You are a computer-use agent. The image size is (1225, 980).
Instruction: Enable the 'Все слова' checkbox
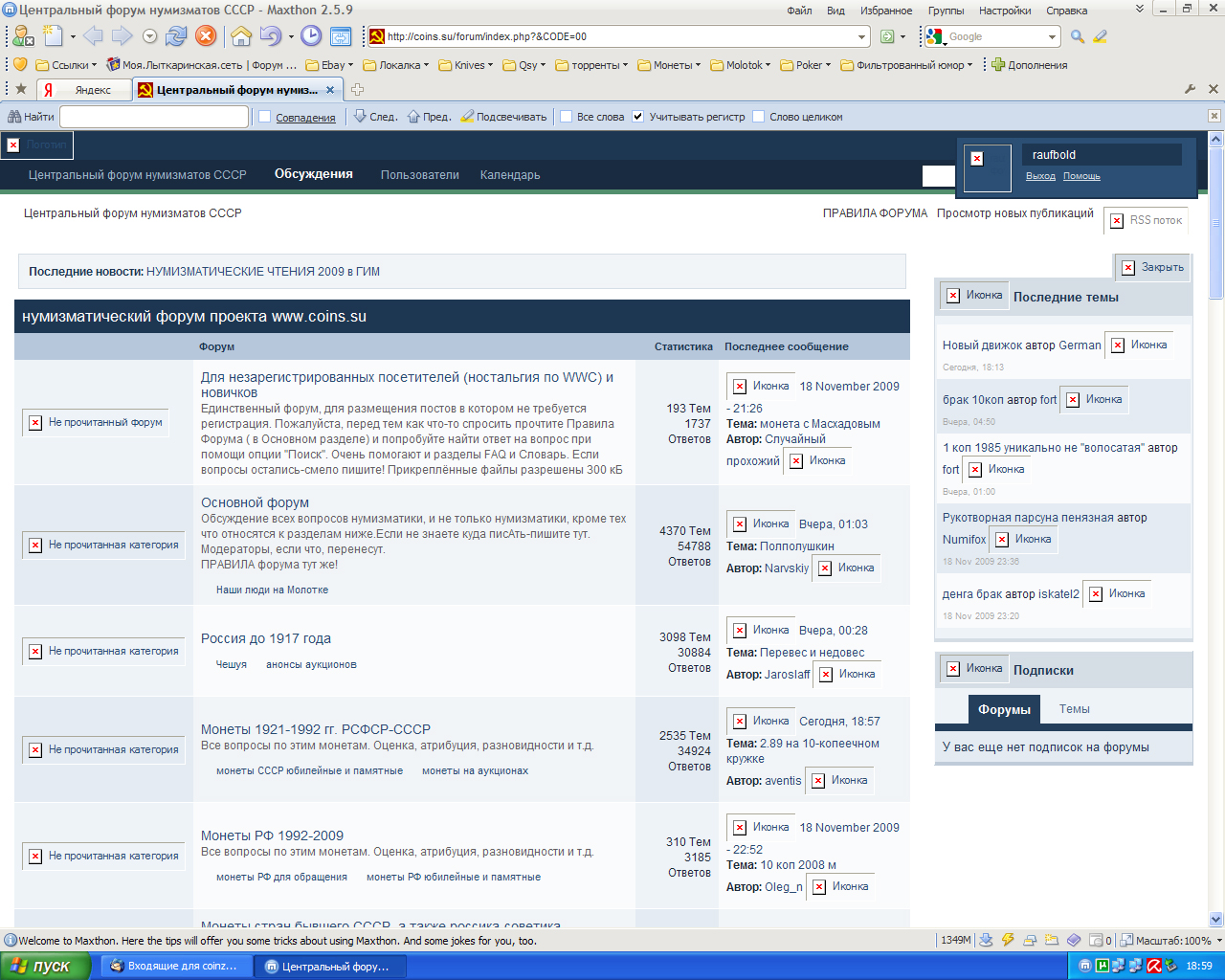(x=567, y=117)
